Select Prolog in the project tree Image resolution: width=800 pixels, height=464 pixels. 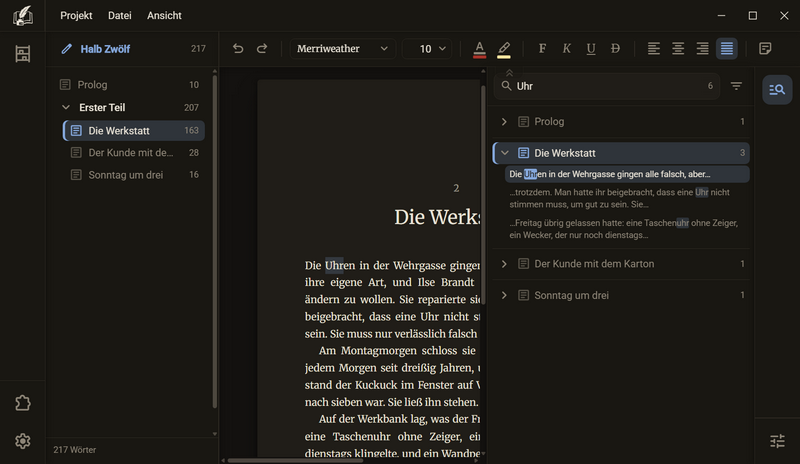131,85
